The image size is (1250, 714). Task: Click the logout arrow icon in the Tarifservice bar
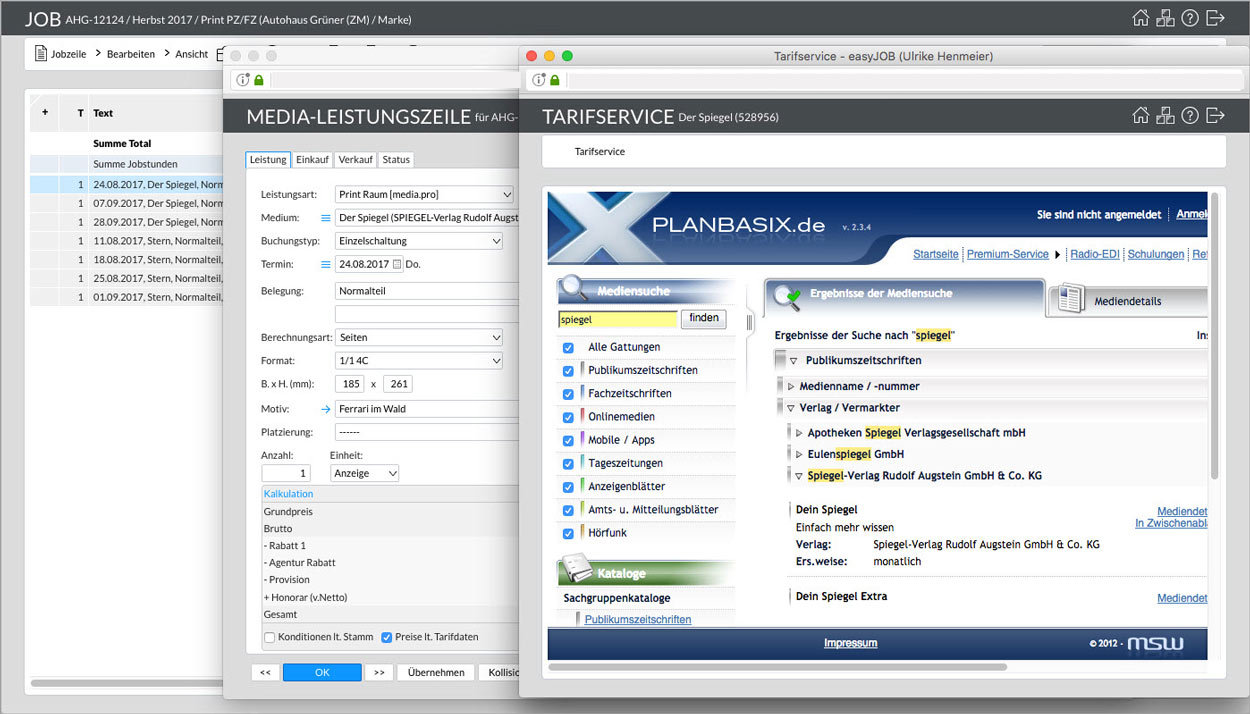1216,115
